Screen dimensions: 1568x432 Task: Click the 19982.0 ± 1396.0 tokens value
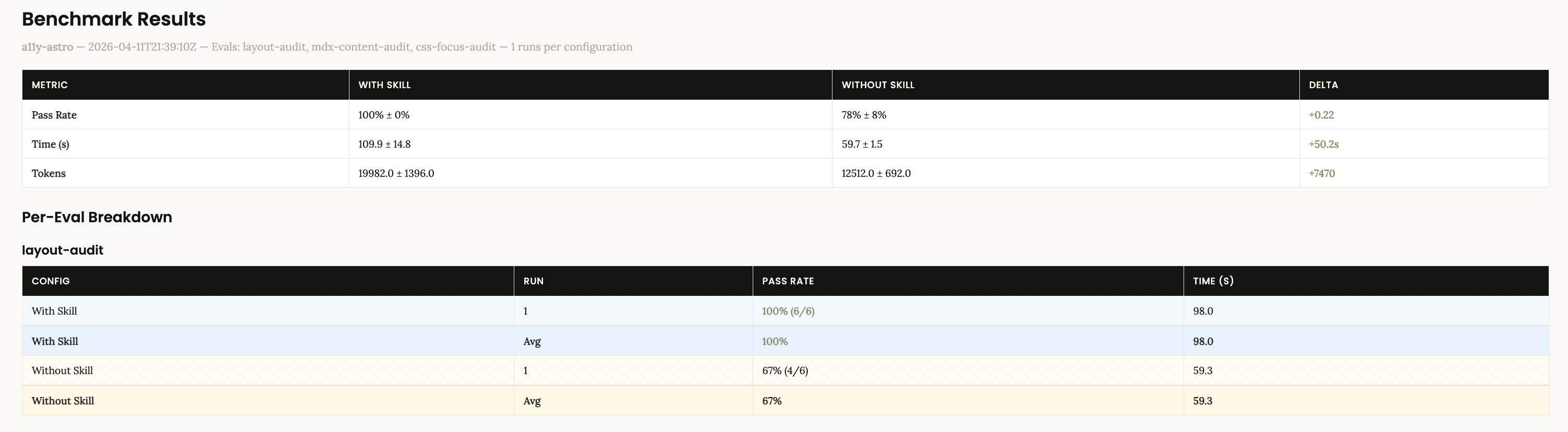tap(396, 173)
